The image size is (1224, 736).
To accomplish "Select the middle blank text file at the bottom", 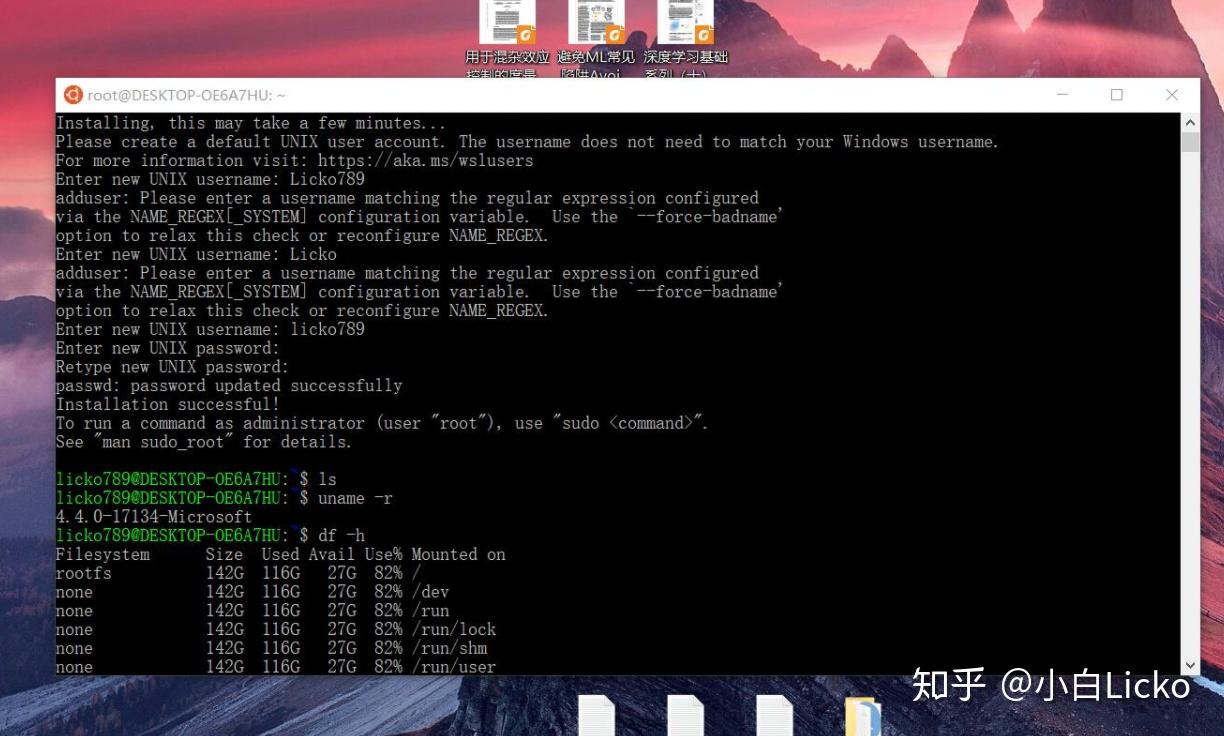I will [686, 716].
